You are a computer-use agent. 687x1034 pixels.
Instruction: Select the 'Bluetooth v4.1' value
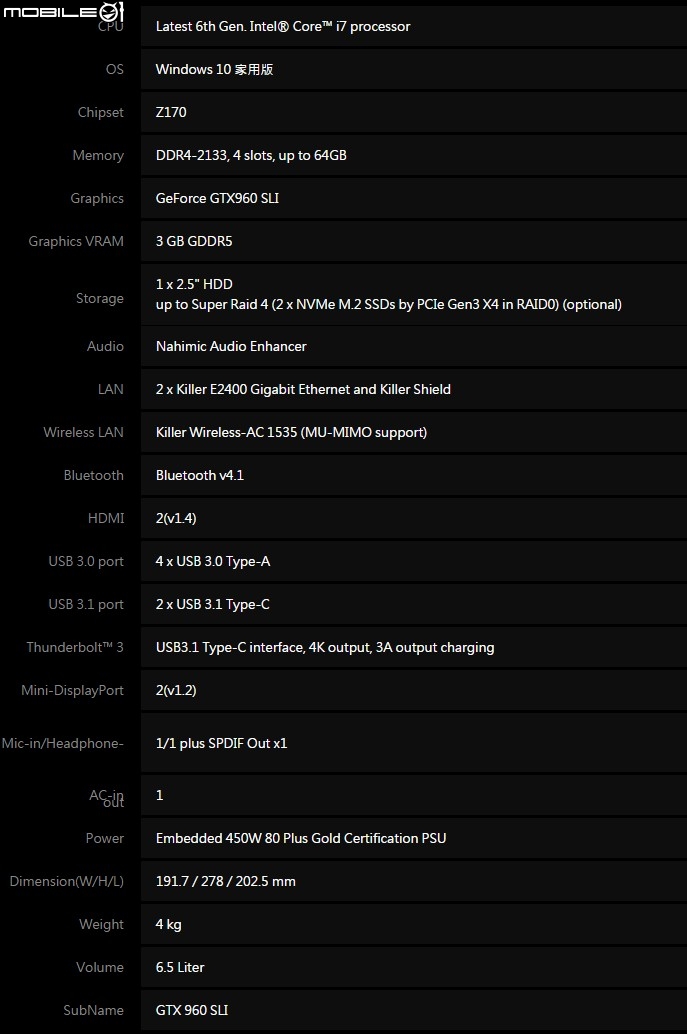(x=200, y=475)
